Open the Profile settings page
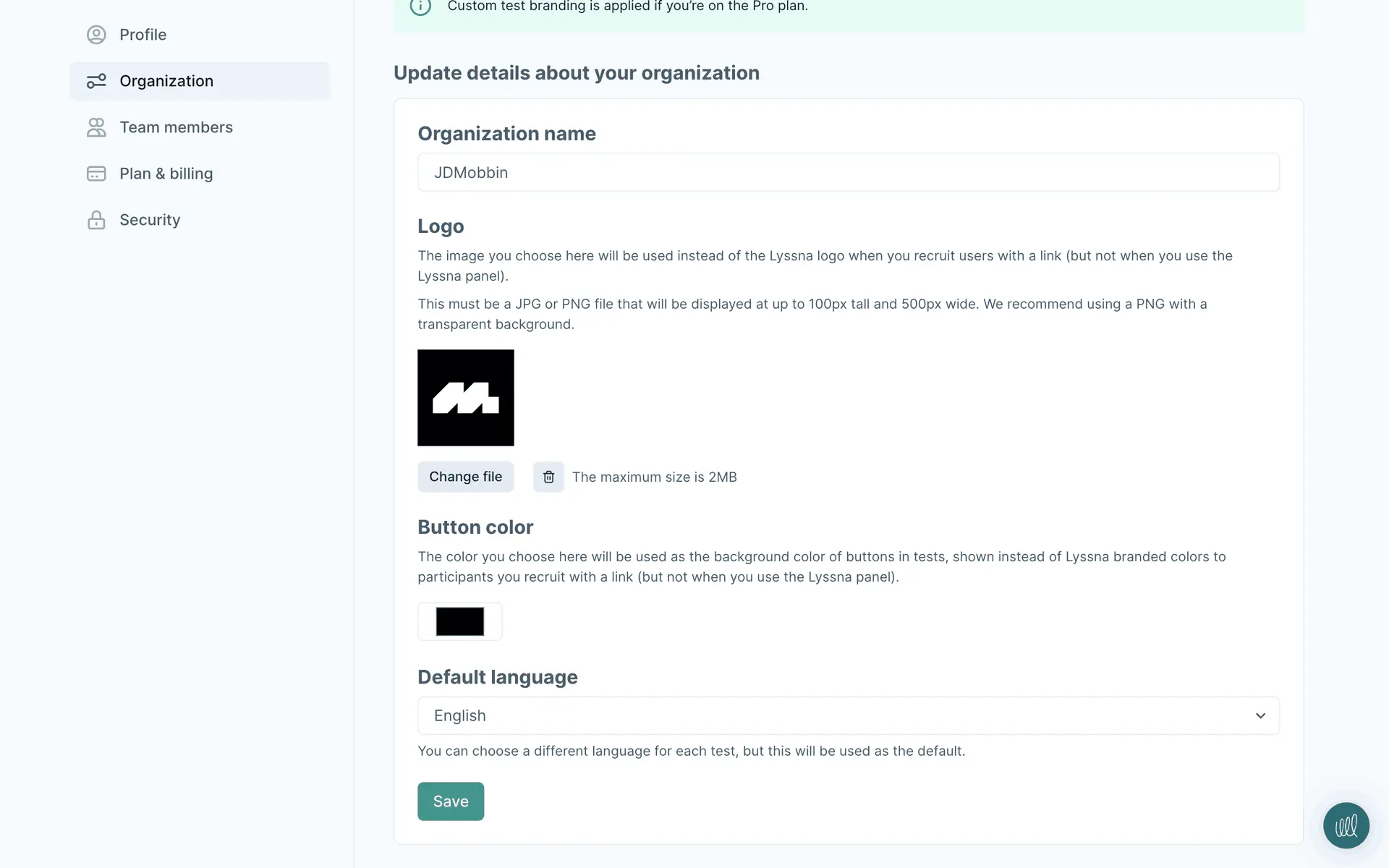Screen dimensions: 1389x868 [143, 35]
